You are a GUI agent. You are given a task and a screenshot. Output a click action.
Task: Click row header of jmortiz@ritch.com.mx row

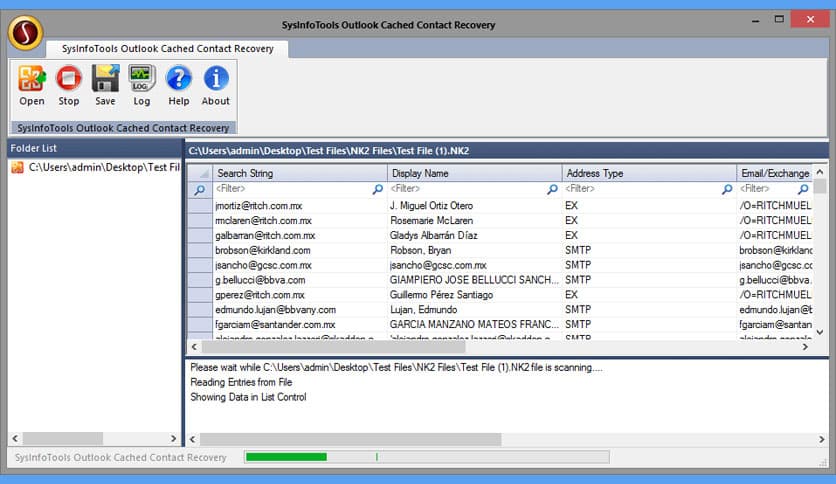pos(200,206)
